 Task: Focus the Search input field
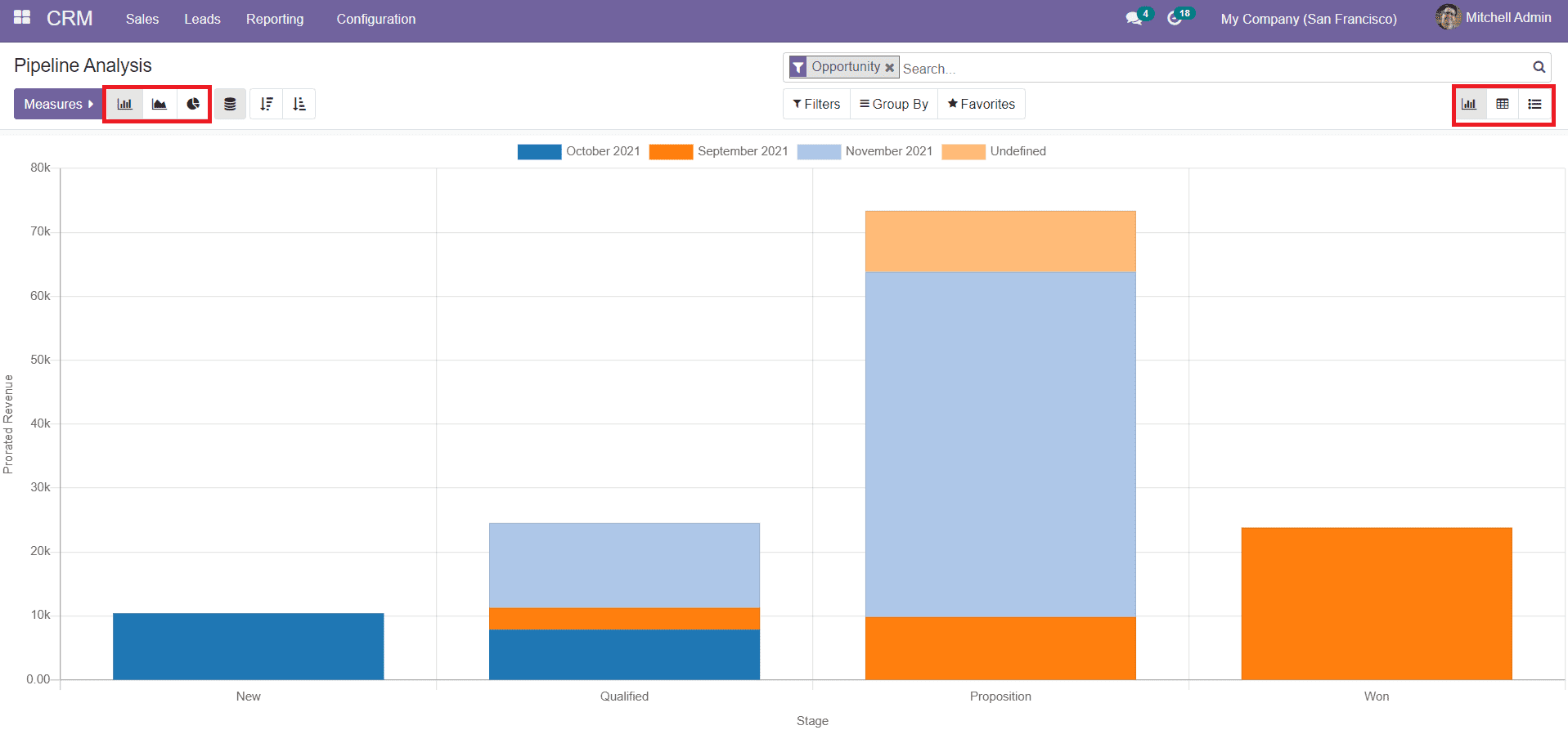[x=1215, y=69]
